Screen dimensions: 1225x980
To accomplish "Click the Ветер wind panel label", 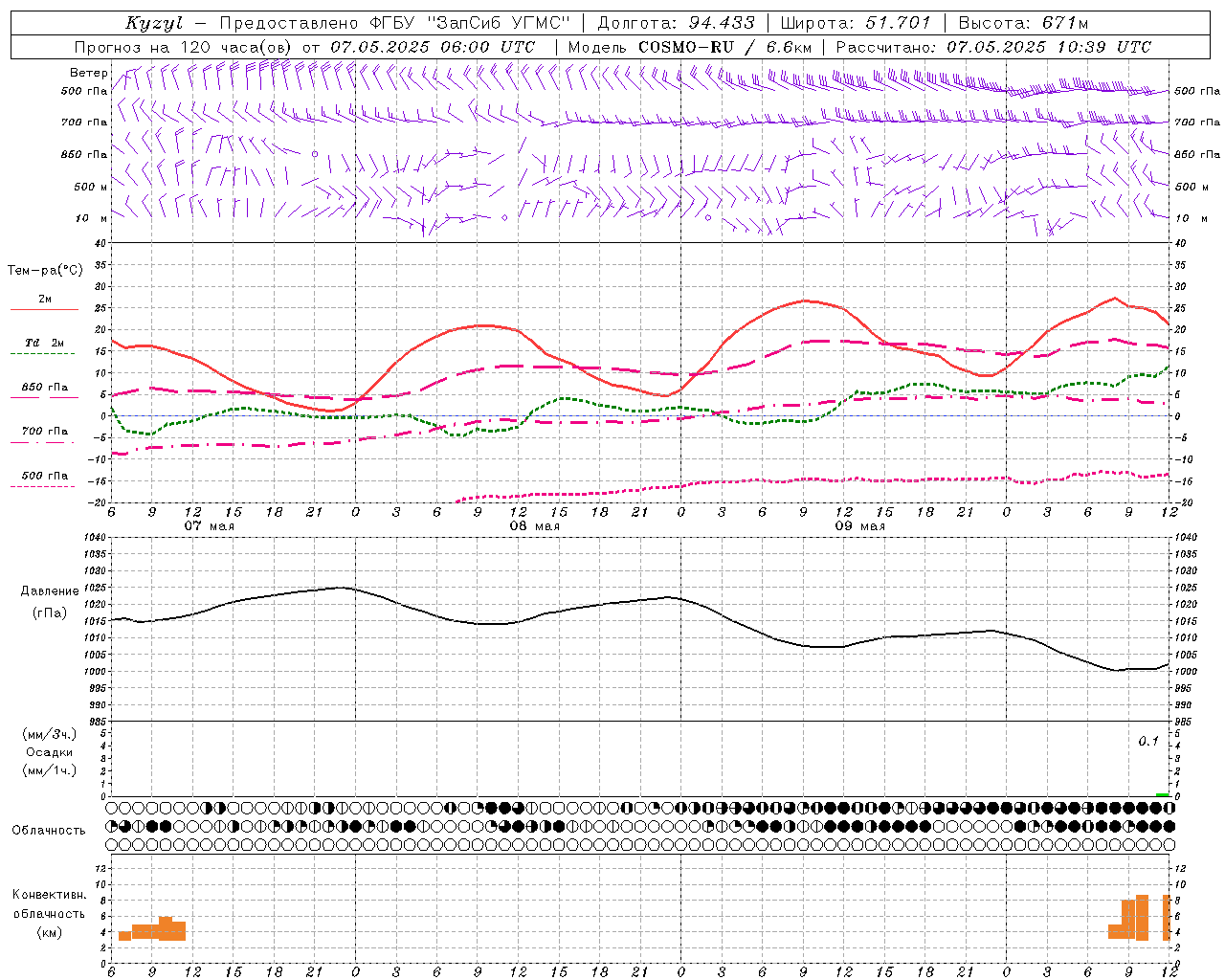I will click(88, 73).
